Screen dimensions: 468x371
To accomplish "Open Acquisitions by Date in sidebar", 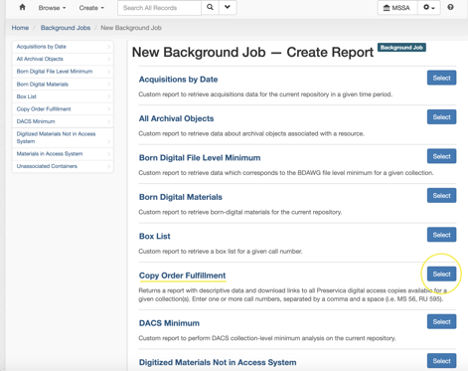I will (63, 47).
